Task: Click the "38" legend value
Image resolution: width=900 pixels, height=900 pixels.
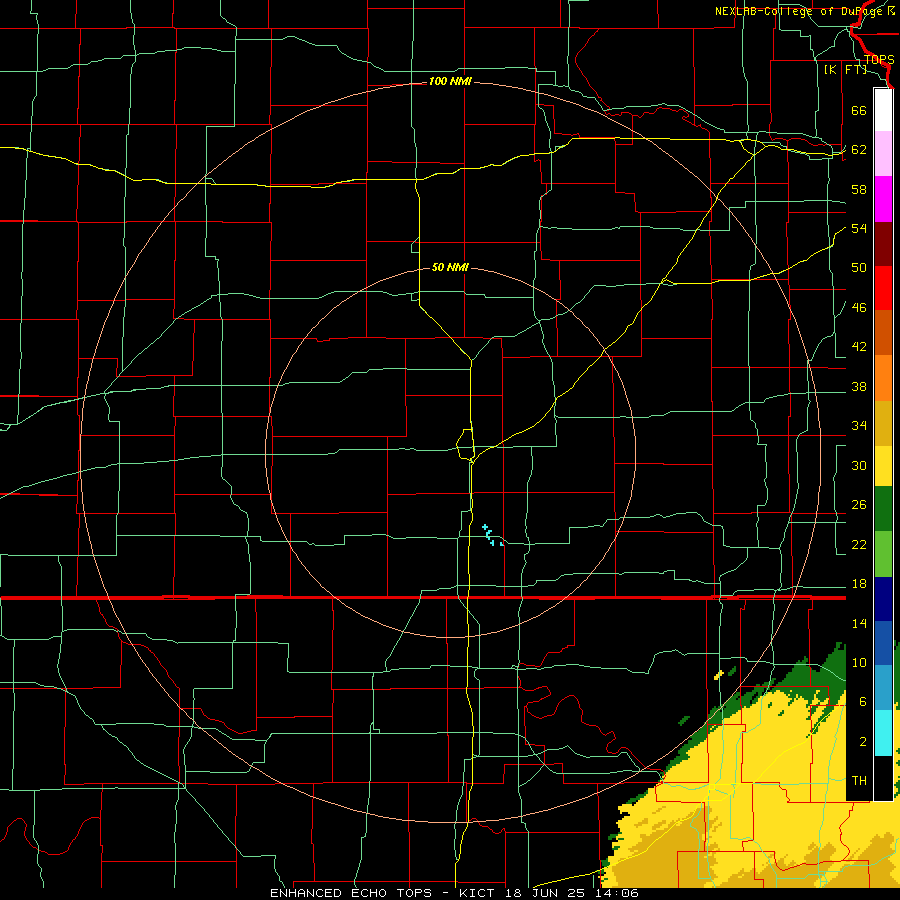Action: (x=859, y=386)
